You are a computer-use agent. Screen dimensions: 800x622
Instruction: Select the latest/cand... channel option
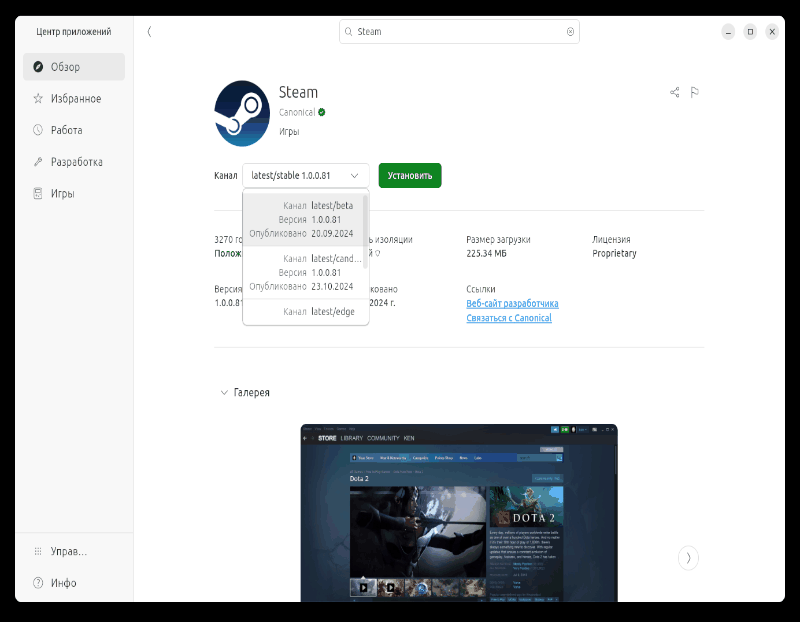click(x=303, y=272)
